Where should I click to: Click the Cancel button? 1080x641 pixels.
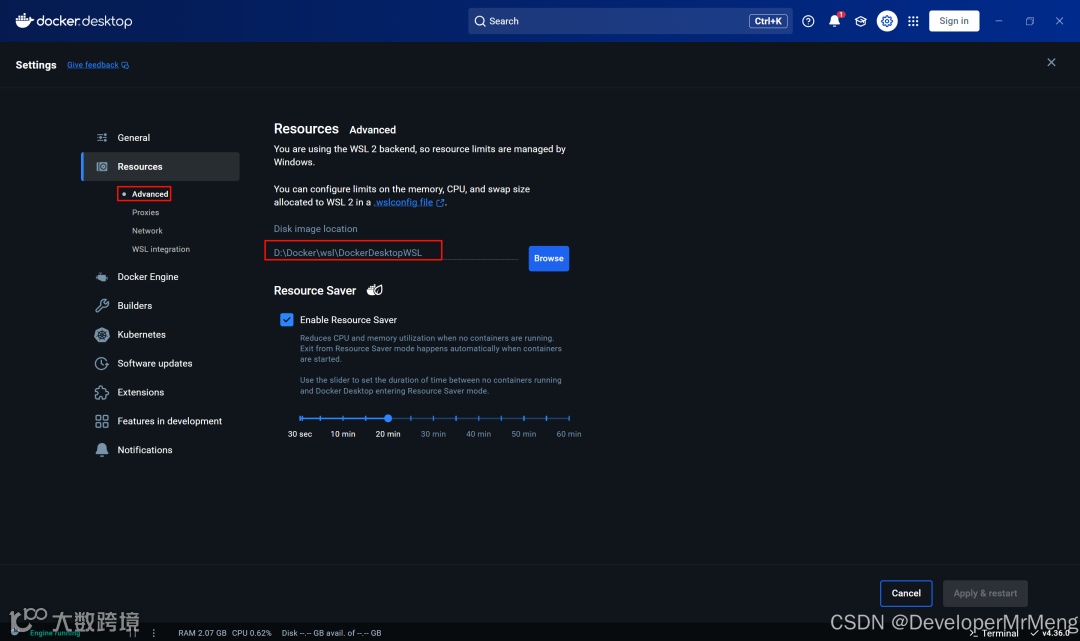[x=906, y=593]
